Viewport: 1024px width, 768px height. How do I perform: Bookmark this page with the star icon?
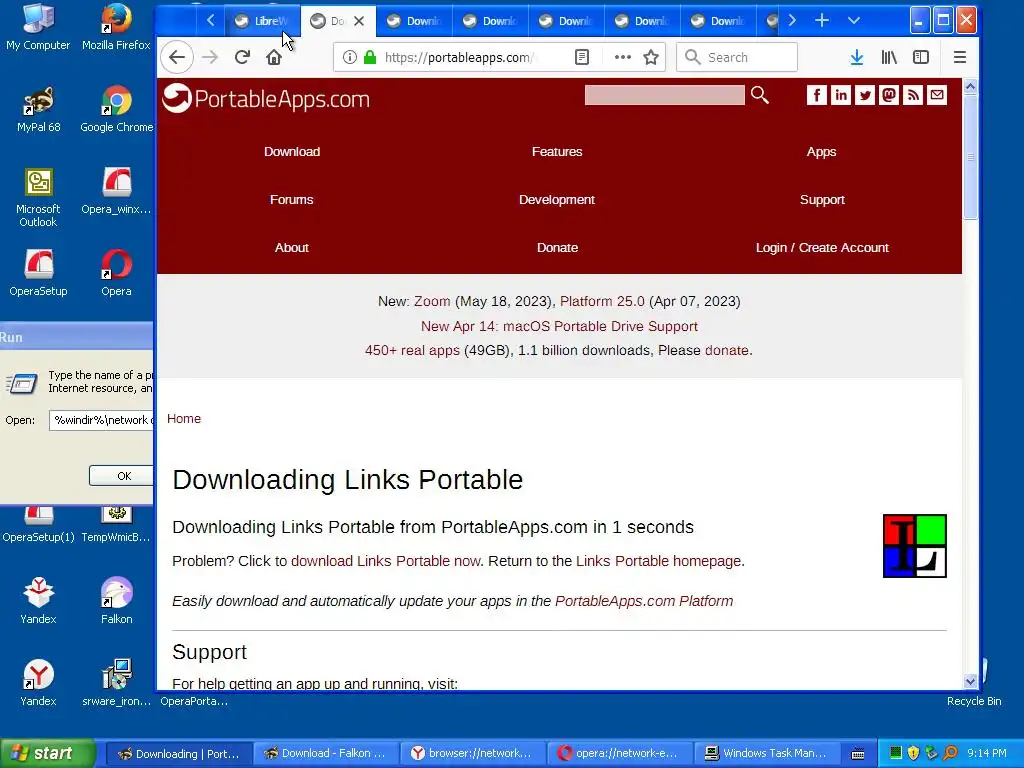click(x=651, y=57)
